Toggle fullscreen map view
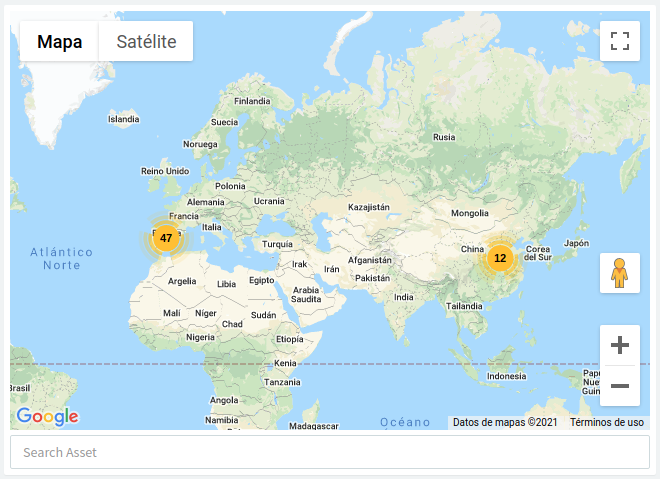Image resolution: width=660 pixels, height=479 pixels. 620,41
